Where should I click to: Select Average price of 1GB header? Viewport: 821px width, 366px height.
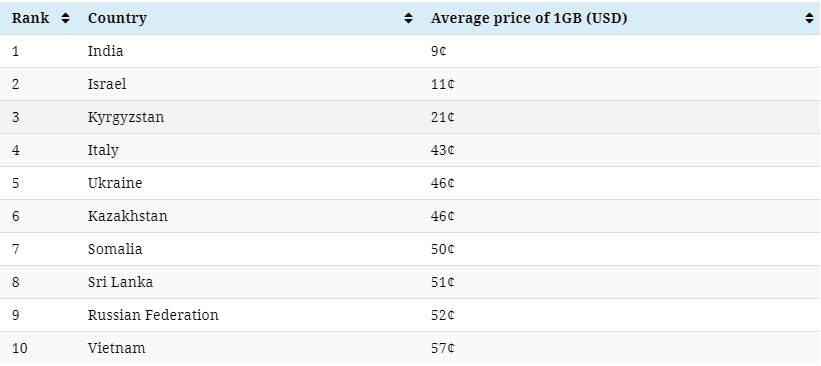point(529,18)
